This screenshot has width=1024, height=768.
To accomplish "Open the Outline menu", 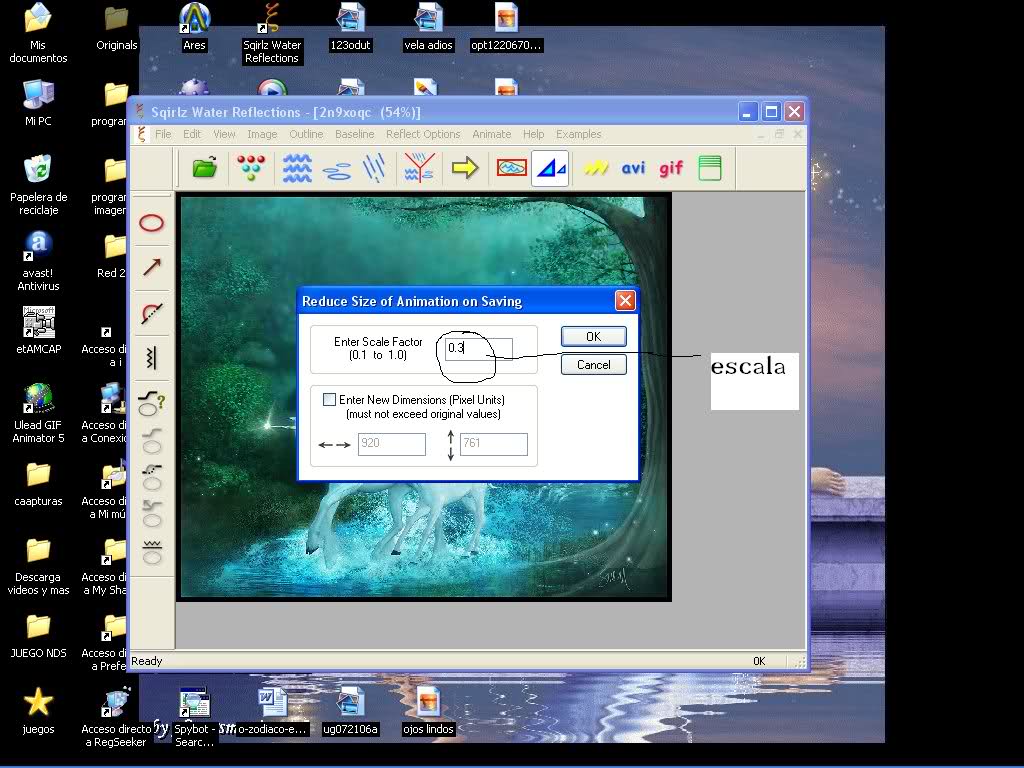I will (306, 134).
